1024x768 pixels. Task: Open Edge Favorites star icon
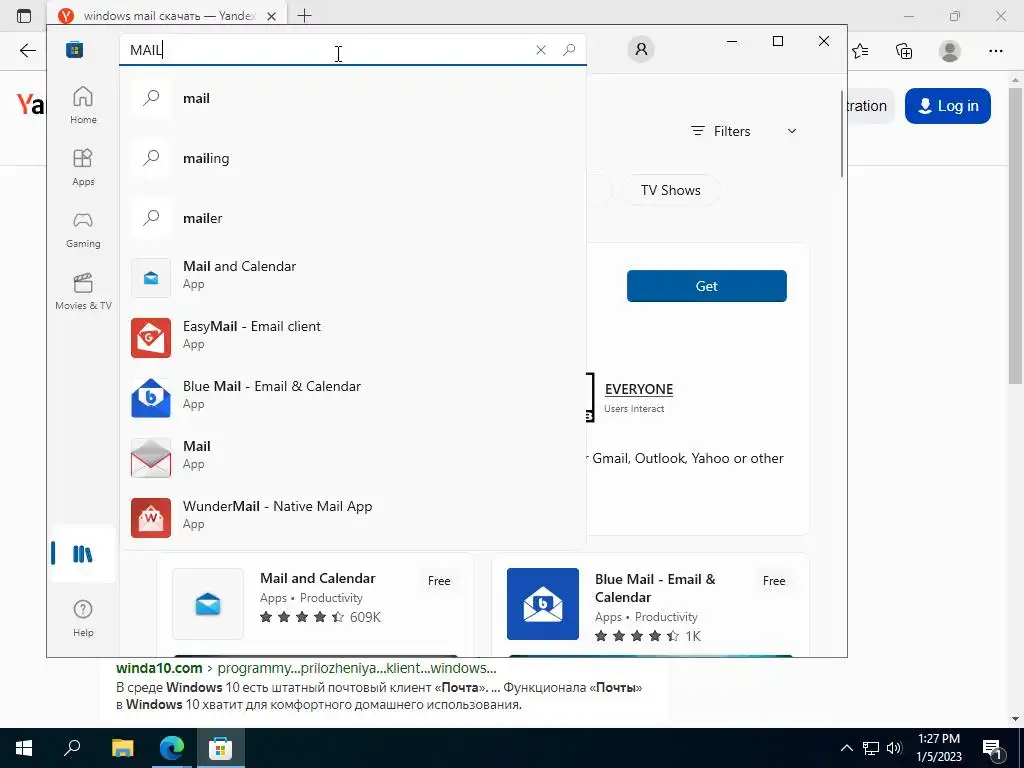860,51
